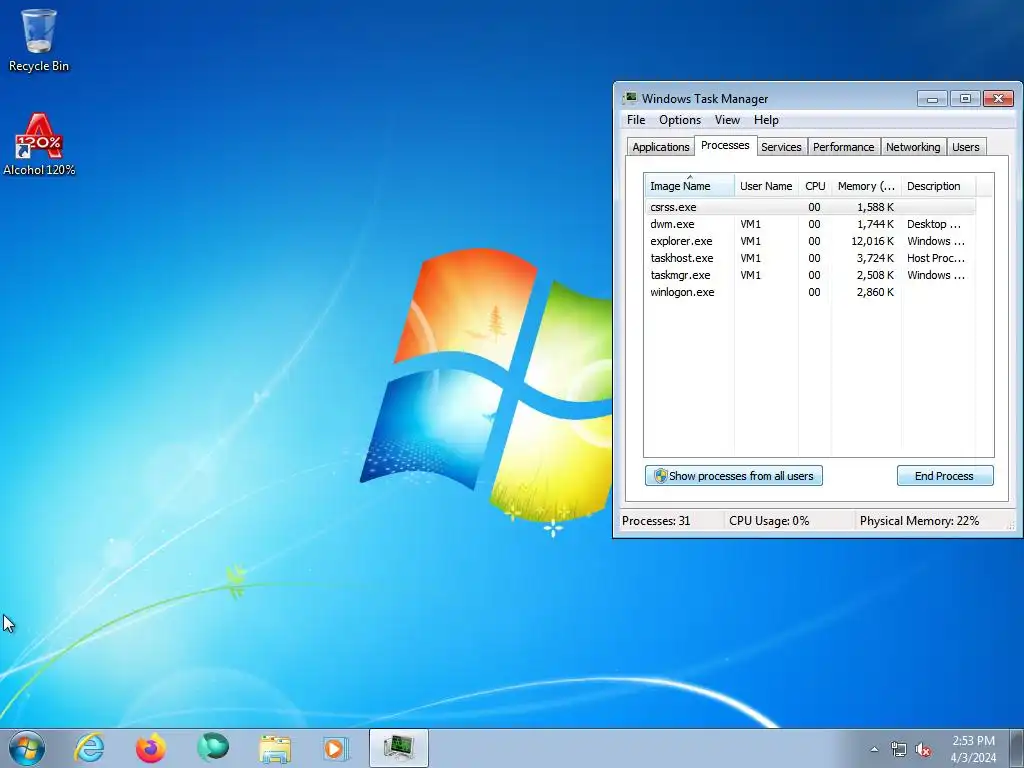1024x768 pixels.
Task: Open the Options menu
Action: (x=680, y=120)
